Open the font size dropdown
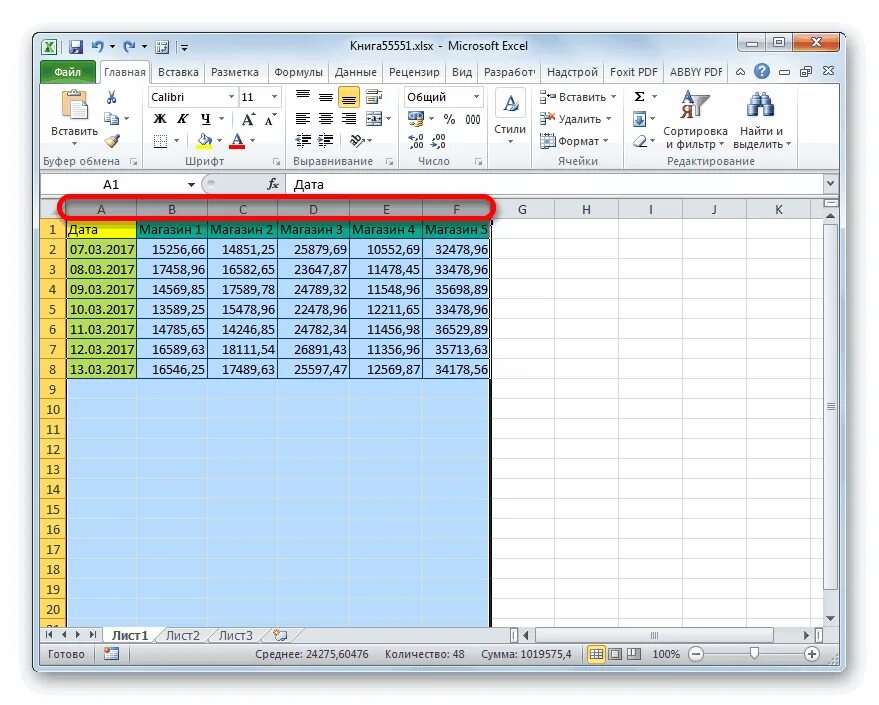Viewport: 879px width, 705px height. 273,97
